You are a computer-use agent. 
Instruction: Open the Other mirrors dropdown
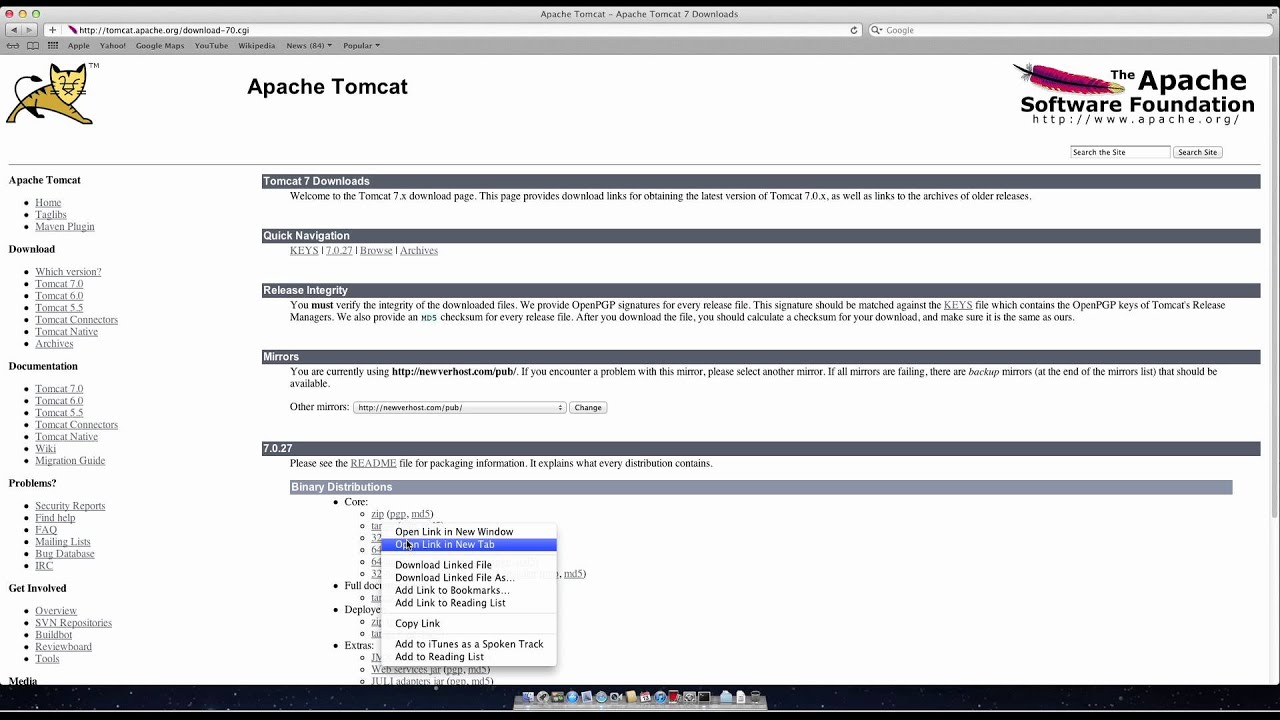click(459, 407)
